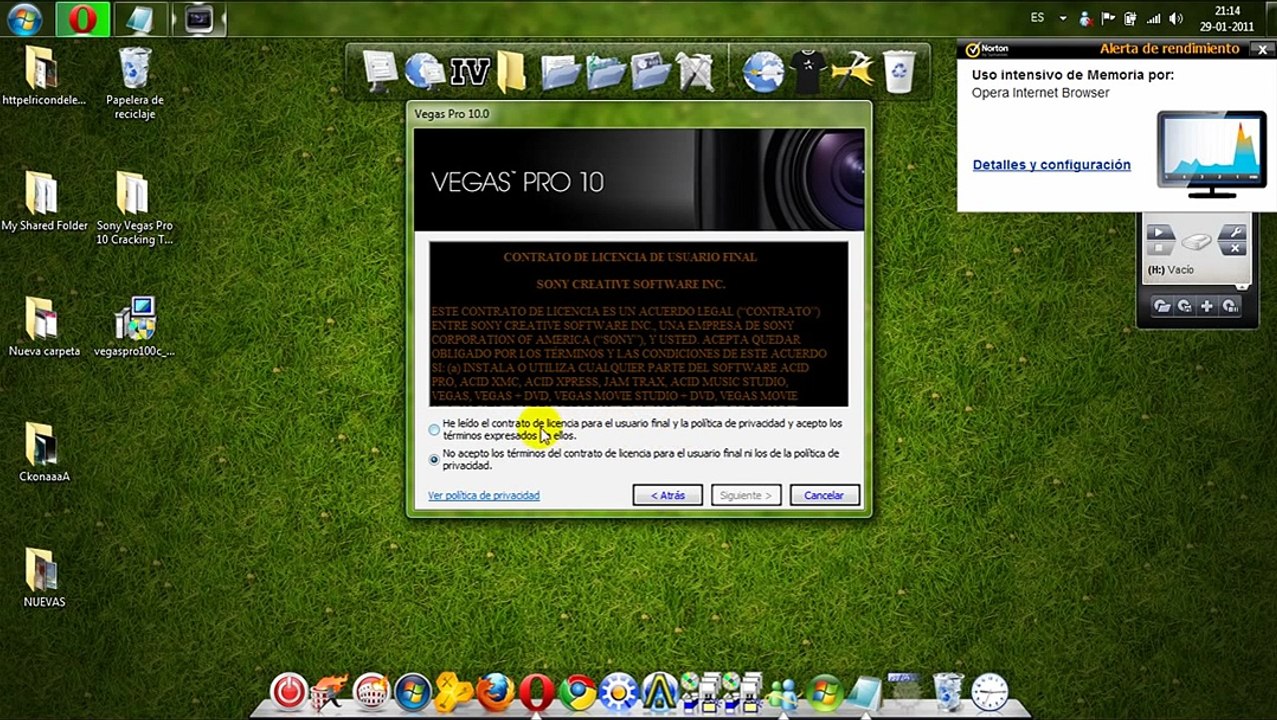Click the disabled 'Siguiente >' button
The height and width of the screenshot is (720, 1277).
tap(746, 495)
